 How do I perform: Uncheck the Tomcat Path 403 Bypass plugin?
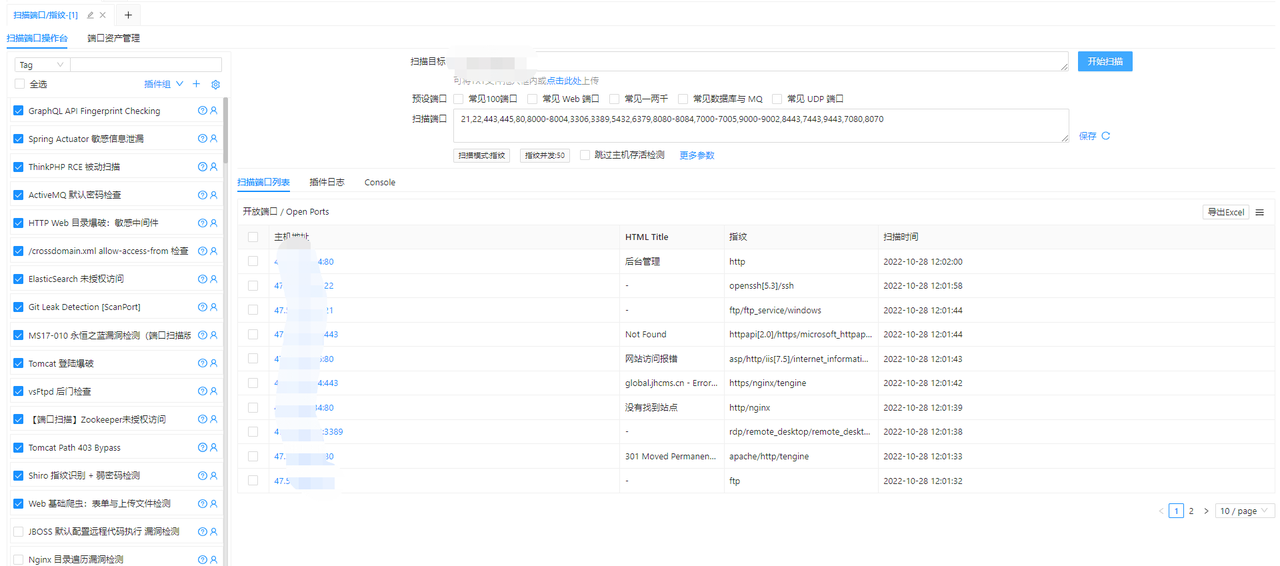tap(19, 448)
